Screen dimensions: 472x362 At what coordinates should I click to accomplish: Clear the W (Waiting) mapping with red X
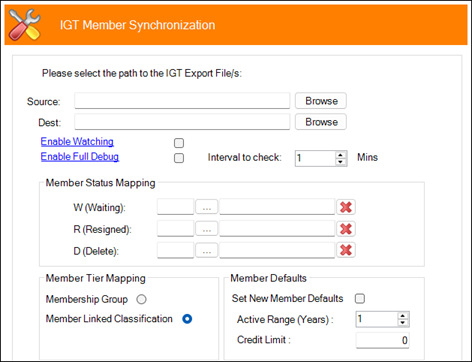(346, 207)
